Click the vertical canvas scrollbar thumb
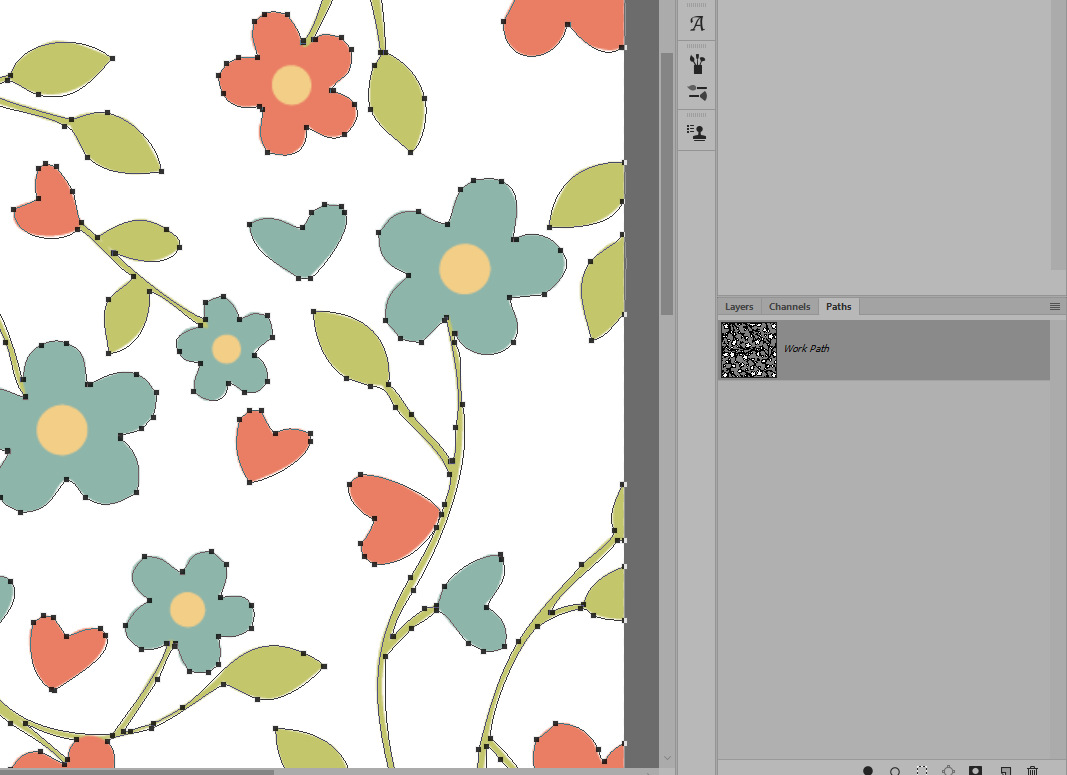 [x=666, y=184]
